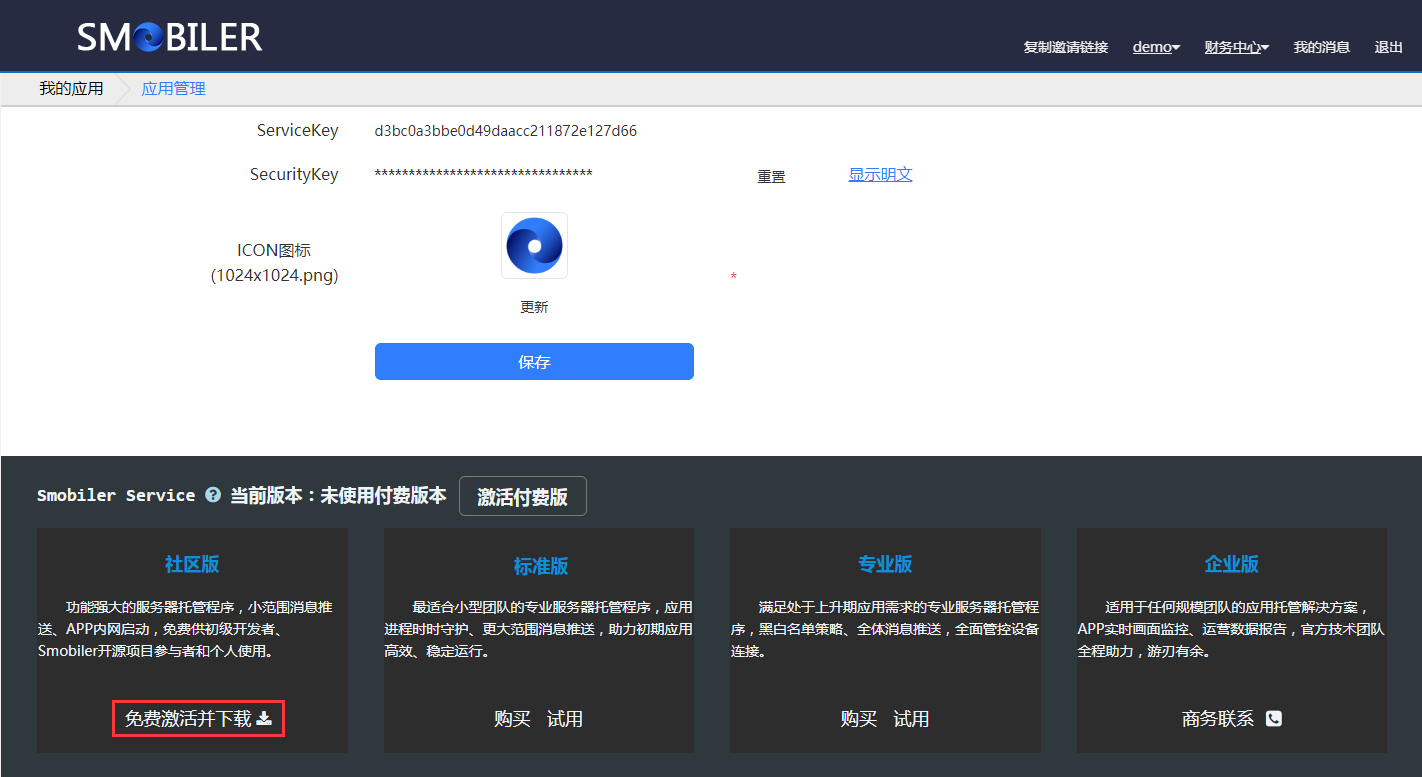Click the help question mark icon
Screen dimensions: 1422x777
pos(213,495)
